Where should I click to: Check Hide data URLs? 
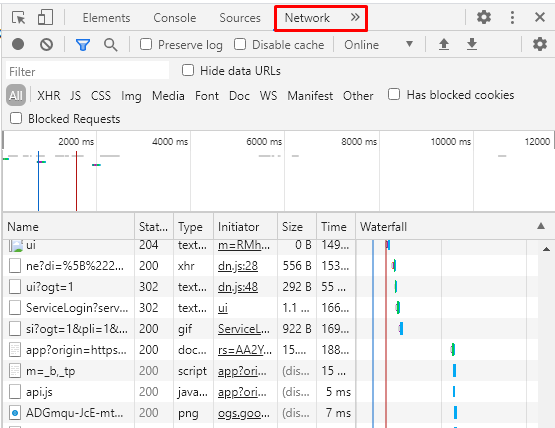(188, 70)
